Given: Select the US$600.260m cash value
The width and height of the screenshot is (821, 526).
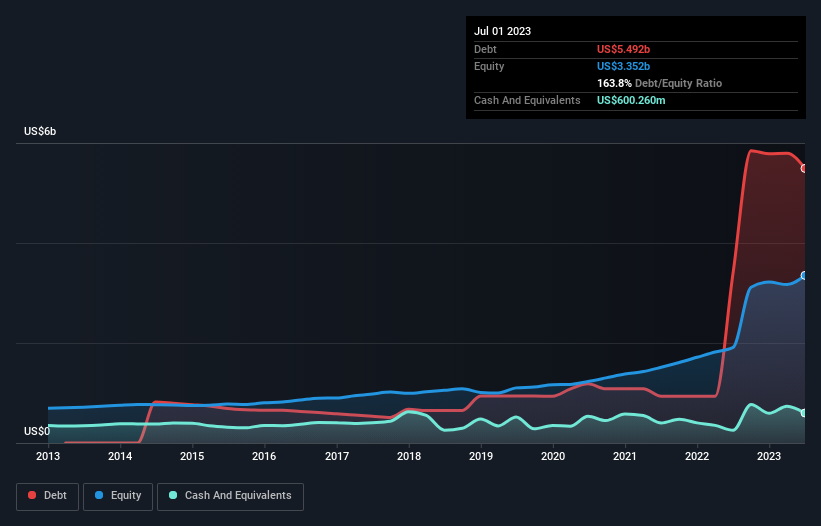Looking at the screenshot, I should (631, 100).
